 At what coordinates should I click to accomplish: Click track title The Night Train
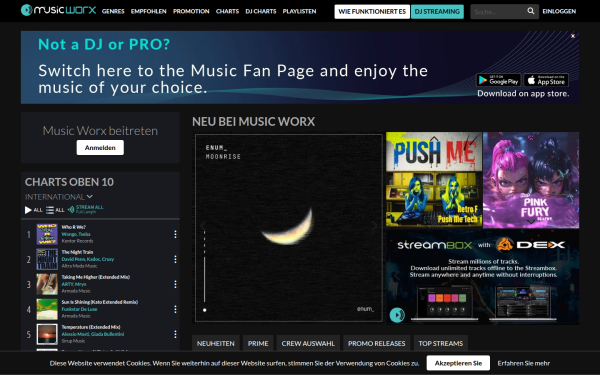coord(77,252)
